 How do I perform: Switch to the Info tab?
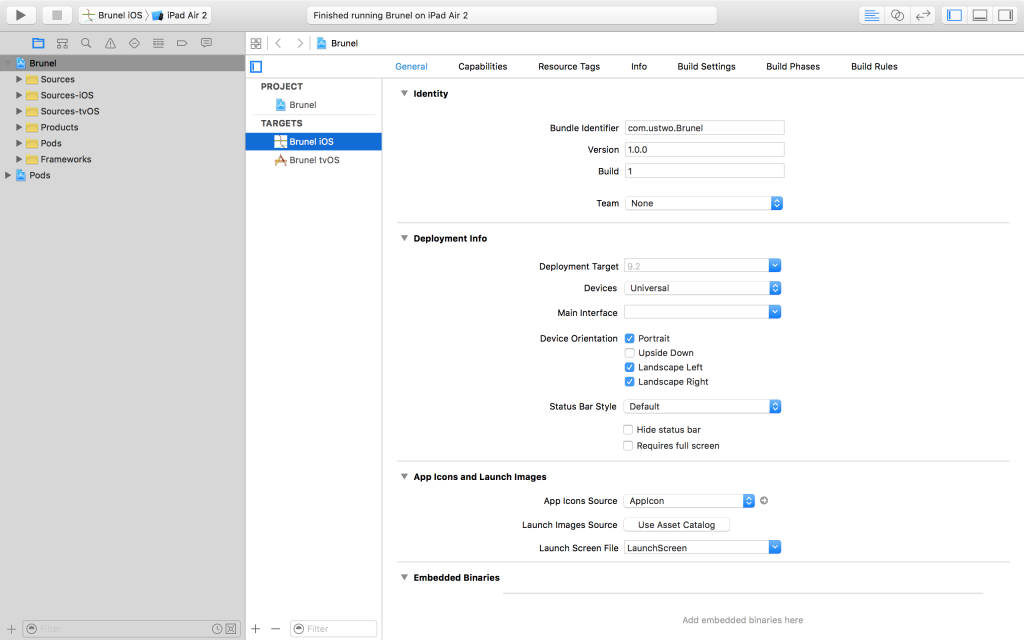(x=639, y=67)
